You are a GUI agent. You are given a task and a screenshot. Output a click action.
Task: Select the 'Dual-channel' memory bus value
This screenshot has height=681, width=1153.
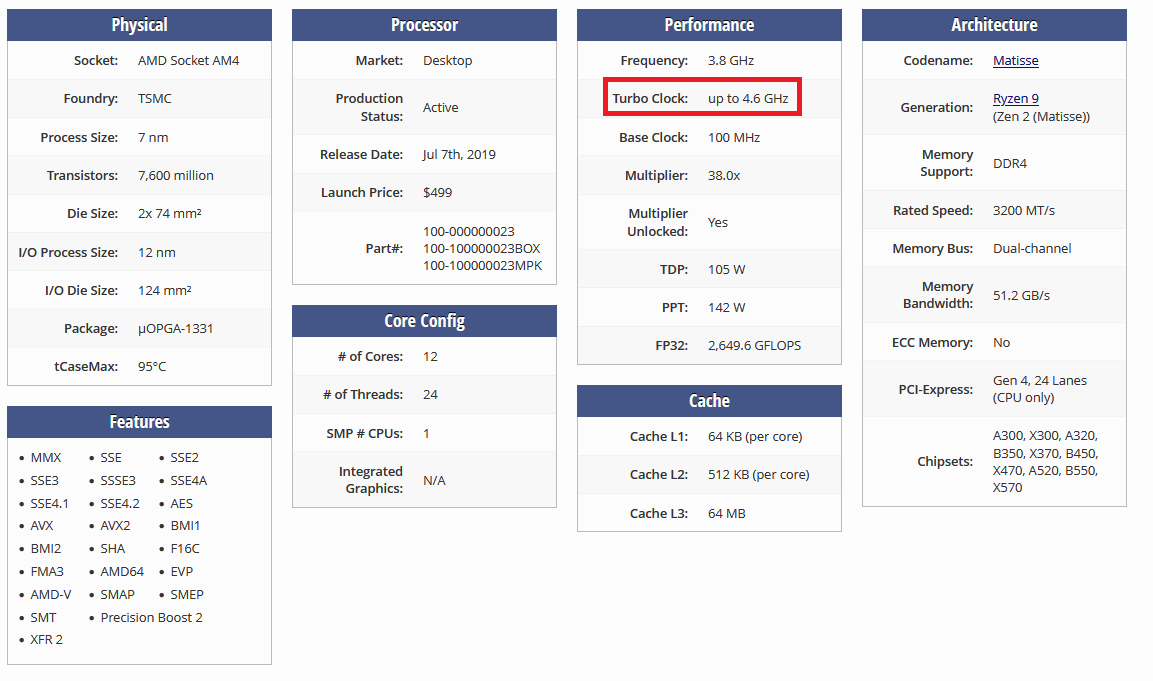point(1032,249)
